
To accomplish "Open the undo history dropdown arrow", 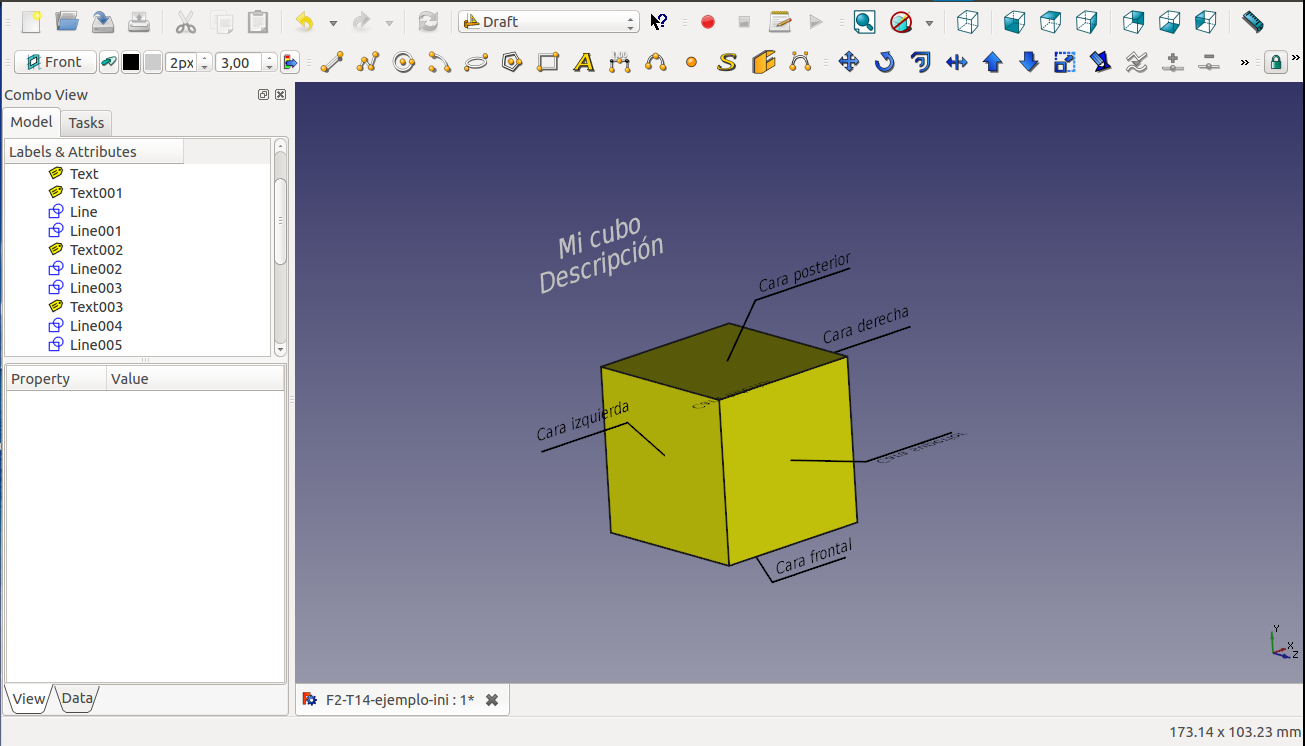I will tap(333, 22).
